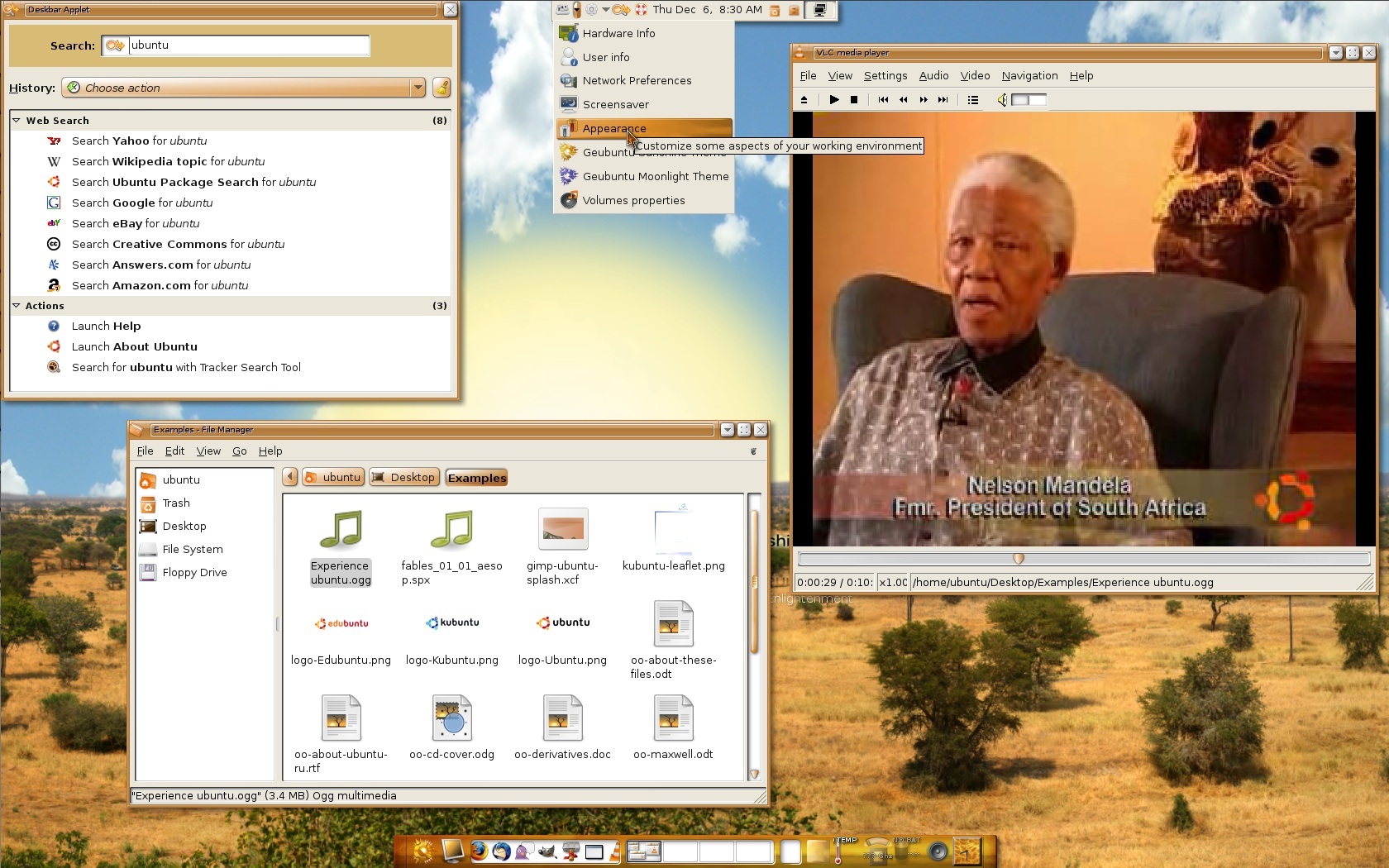Open Network Preferences menu entry
This screenshot has height=868, width=1389.
(x=644, y=81)
